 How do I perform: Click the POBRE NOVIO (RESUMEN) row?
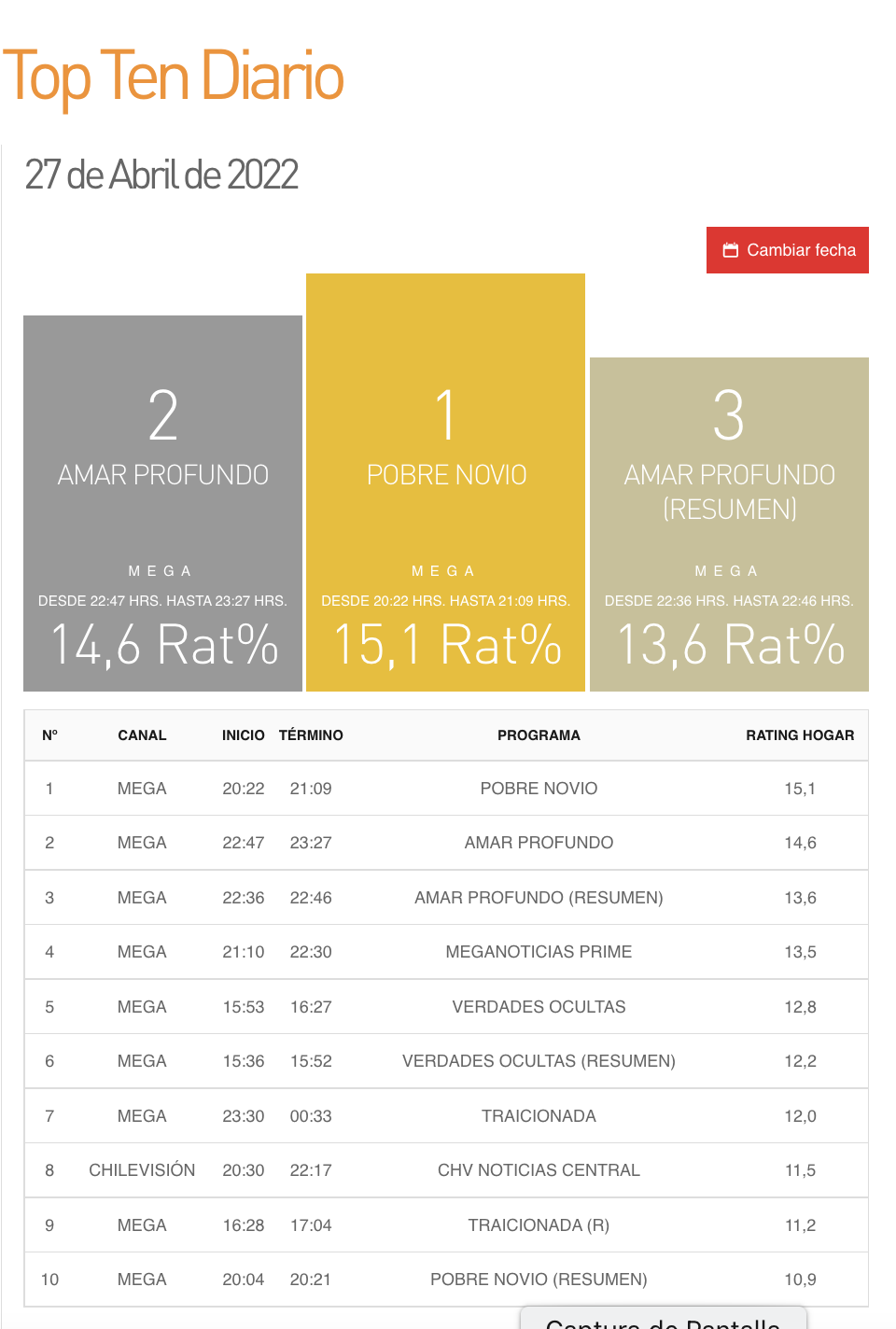[539, 1280]
